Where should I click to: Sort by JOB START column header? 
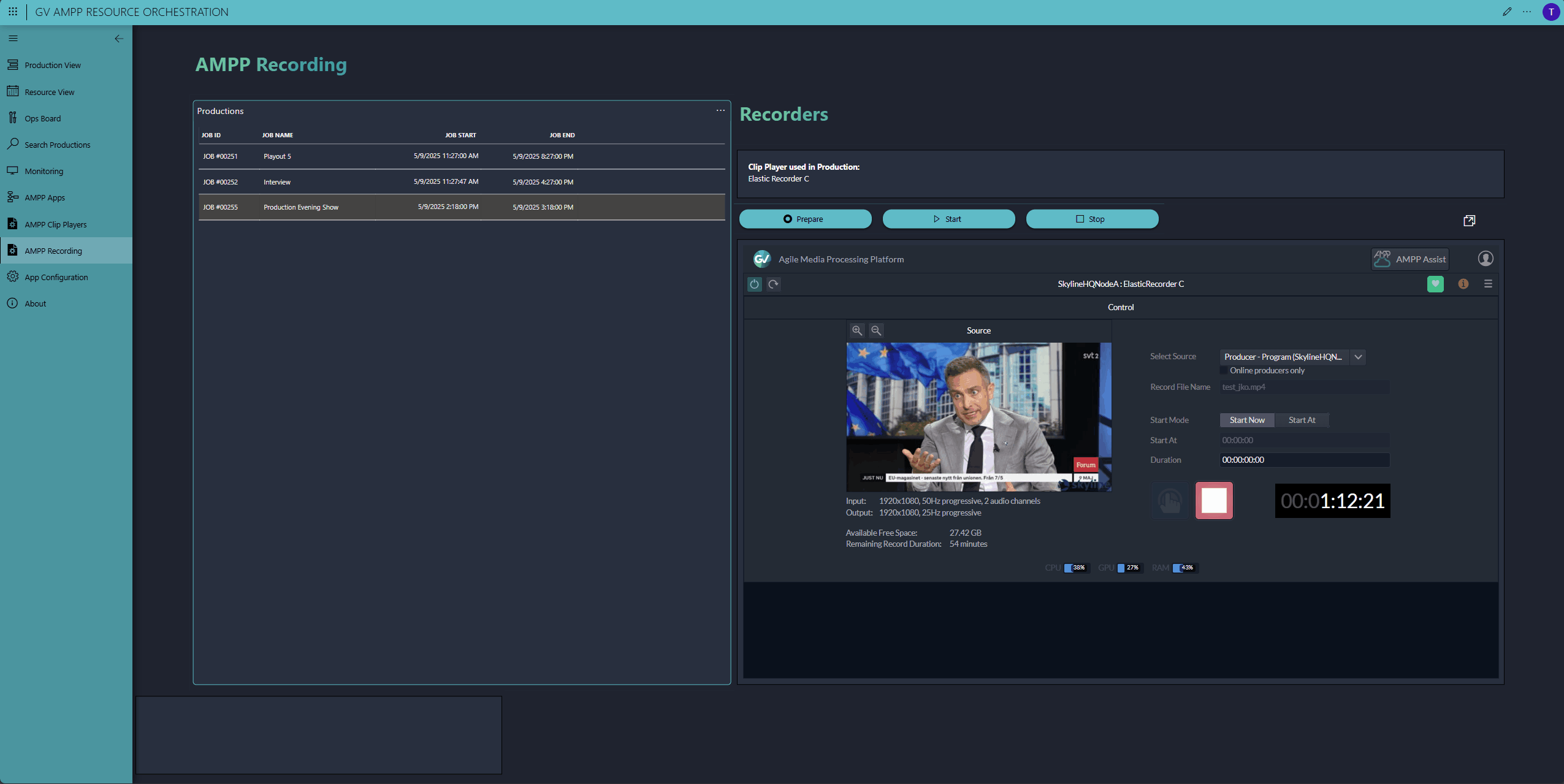[460, 135]
